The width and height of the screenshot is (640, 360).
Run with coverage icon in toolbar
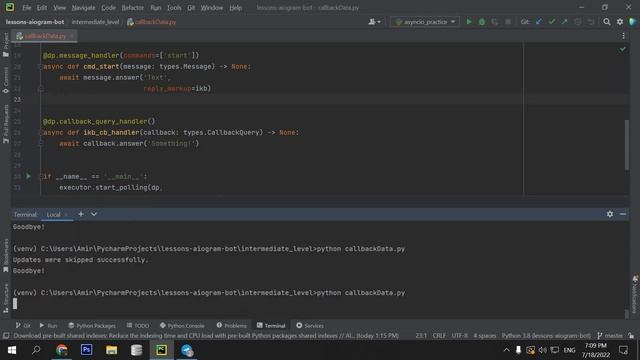[x=495, y=22]
